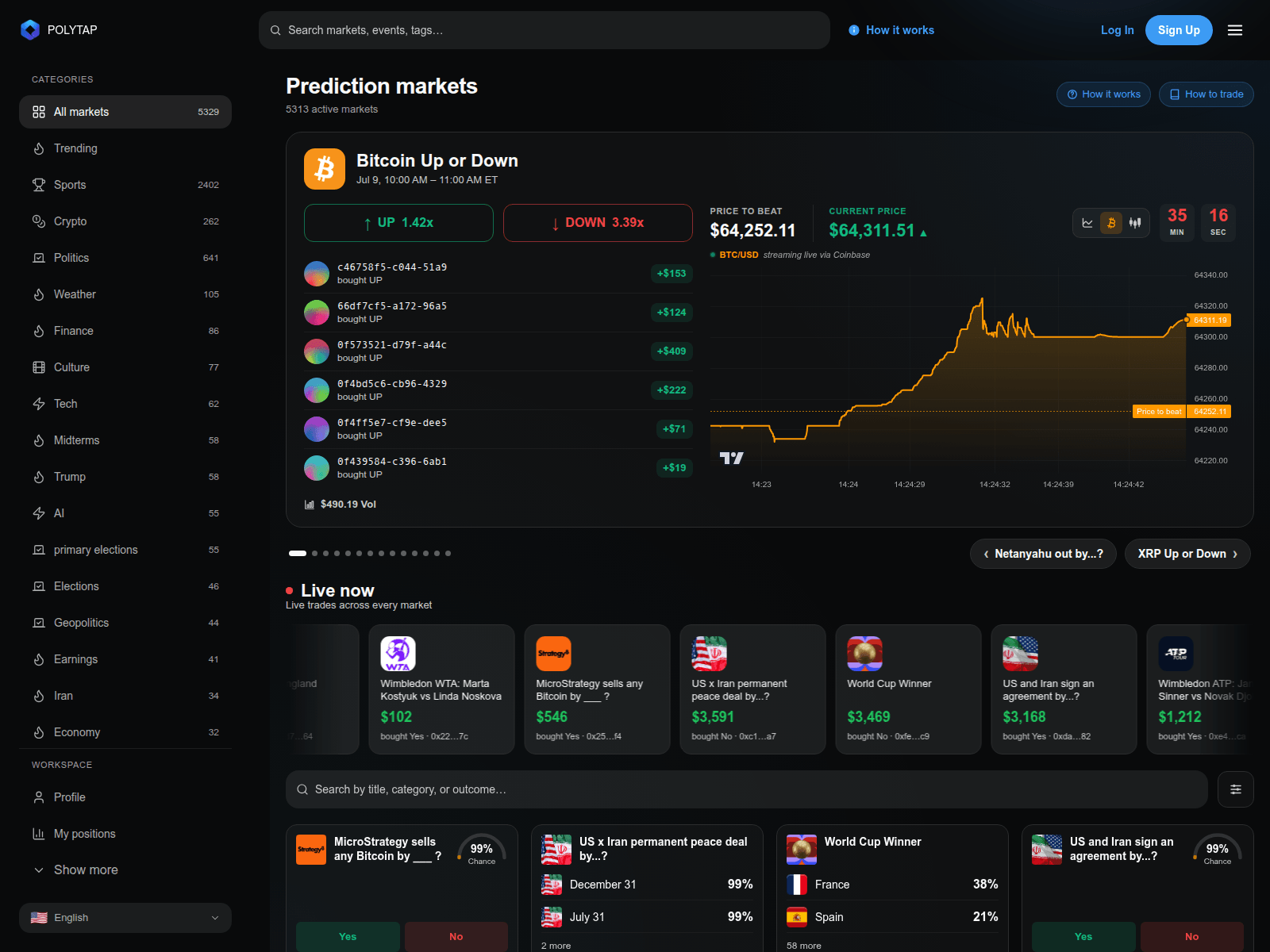Click avatar of trader 66df7cf5-a172-96a5
This screenshot has width=1270, height=952.
[317, 313]
